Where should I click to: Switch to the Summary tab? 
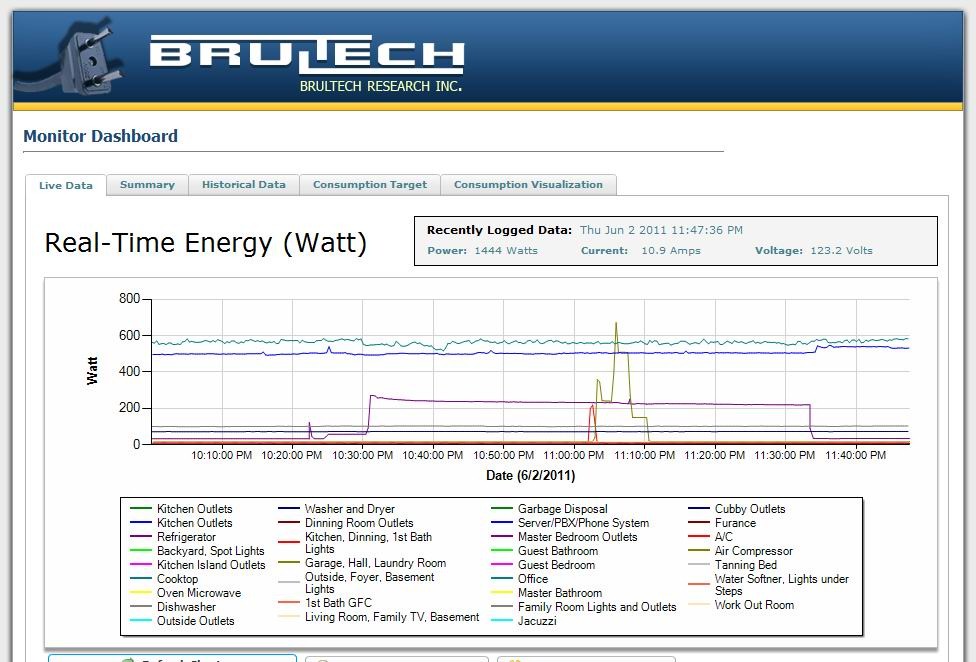(147, 185)
